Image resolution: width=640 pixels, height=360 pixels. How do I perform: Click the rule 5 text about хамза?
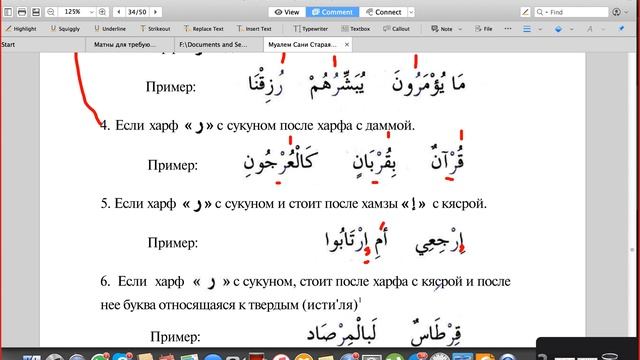tap(294, 203)
